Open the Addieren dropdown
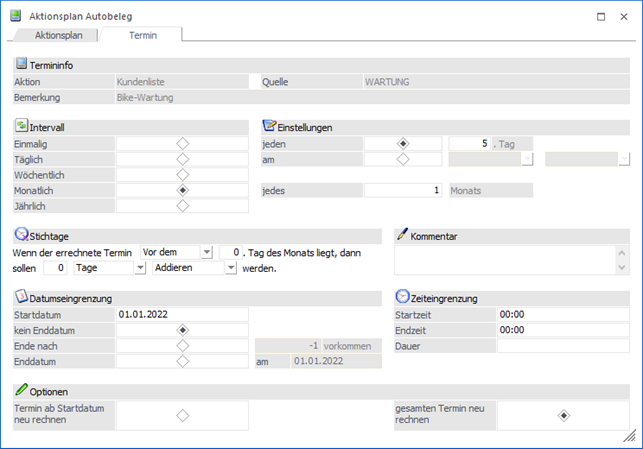The height and width of the screenshot is (449, 643). [230, 268]
